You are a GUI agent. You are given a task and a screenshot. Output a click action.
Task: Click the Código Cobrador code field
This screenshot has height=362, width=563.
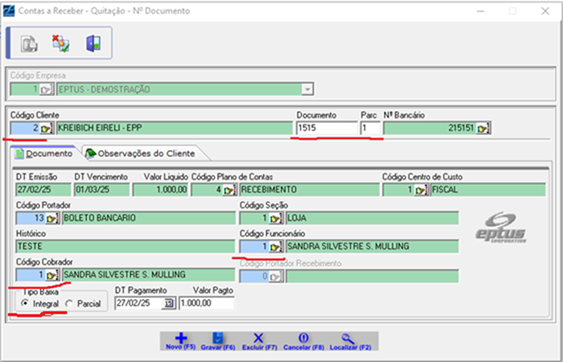pos(31,275)
